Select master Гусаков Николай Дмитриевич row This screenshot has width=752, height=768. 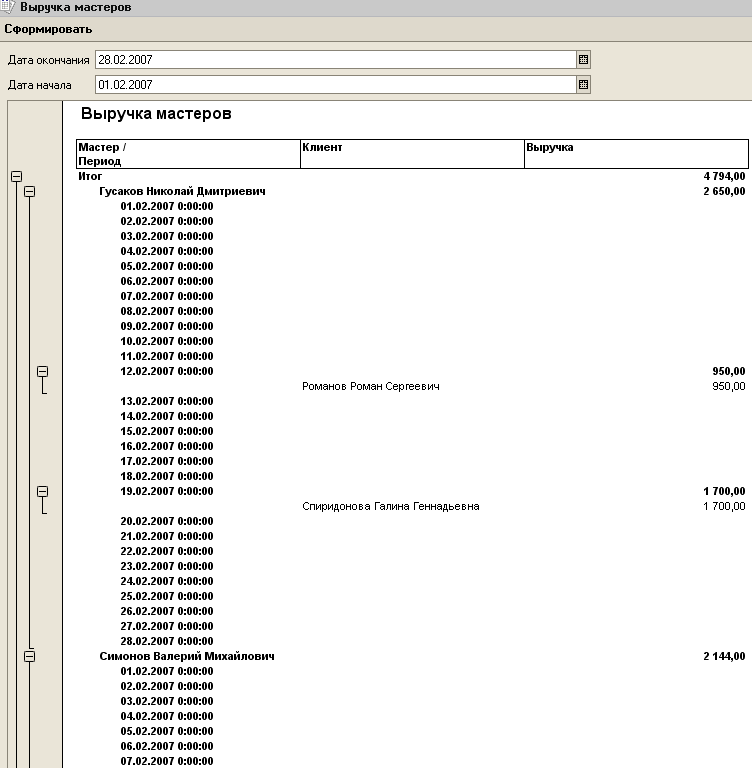(182, 192)
